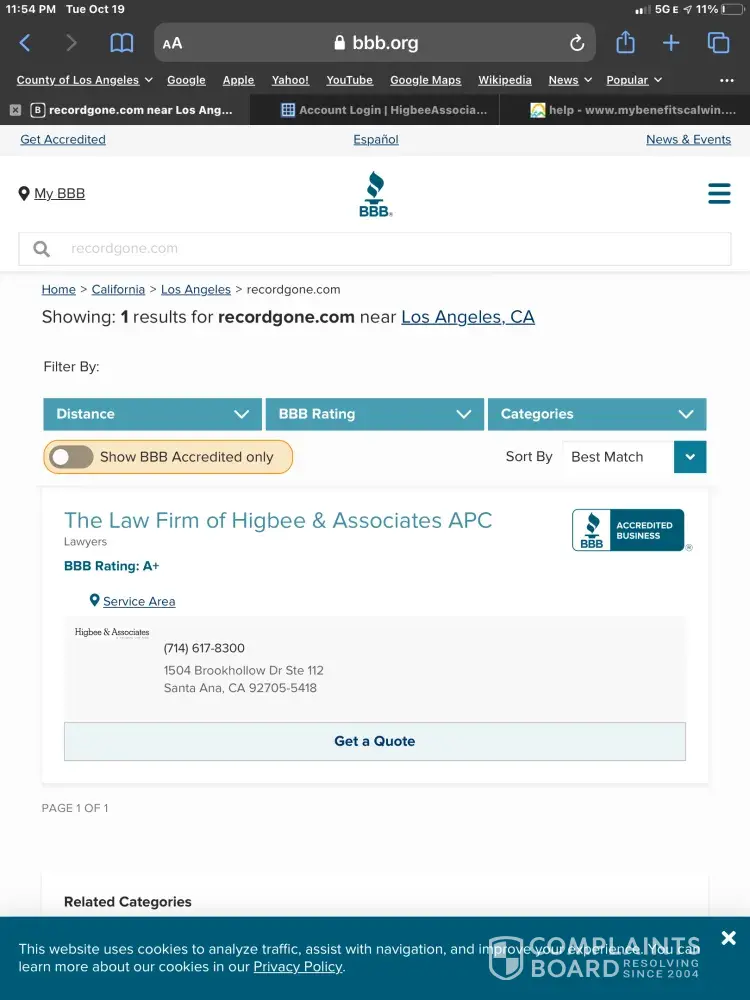Image resolution: width=750 pixels, height=1000 pixels.
Task: Tap Safari back arrow
Action: pyautogui.click(x=25, y=43)
